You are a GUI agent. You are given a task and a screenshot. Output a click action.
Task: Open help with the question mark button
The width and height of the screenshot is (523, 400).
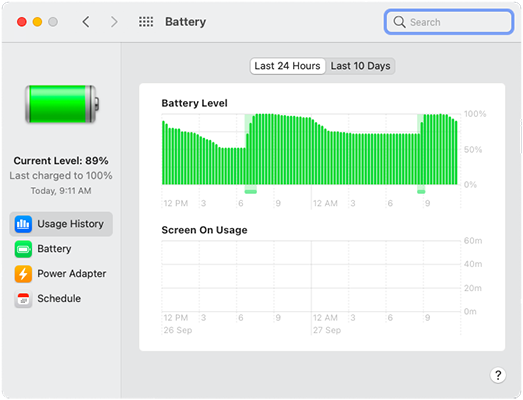coord(498,375)
